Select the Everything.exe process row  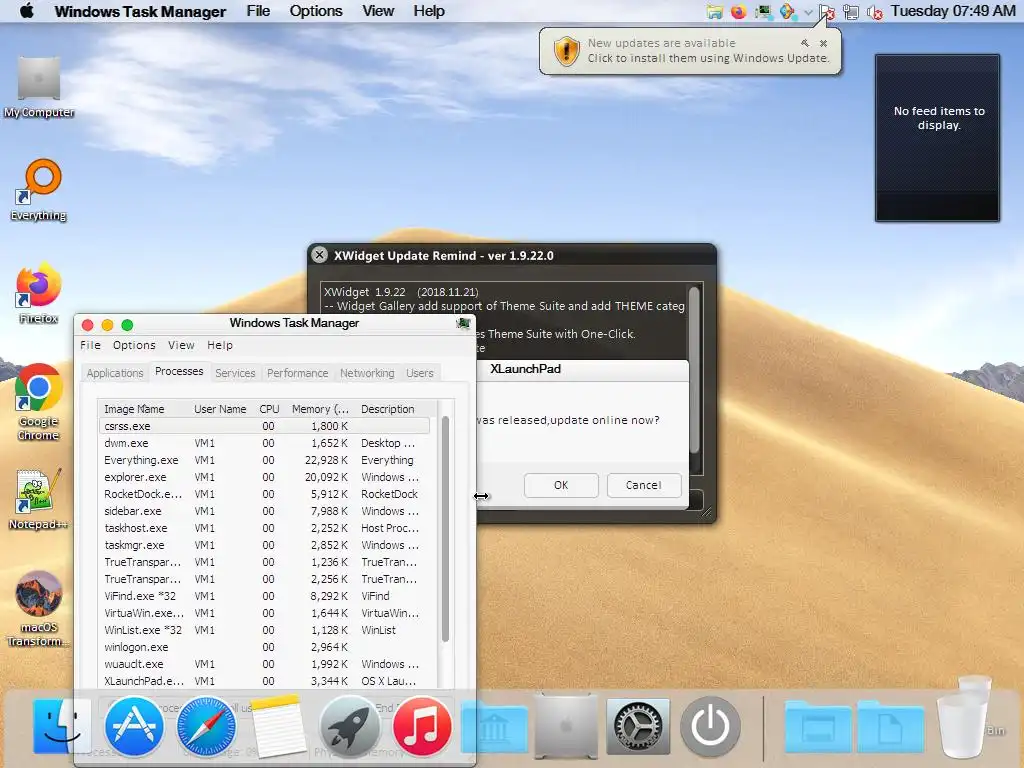pyautogui.click(x=264, y=460)
